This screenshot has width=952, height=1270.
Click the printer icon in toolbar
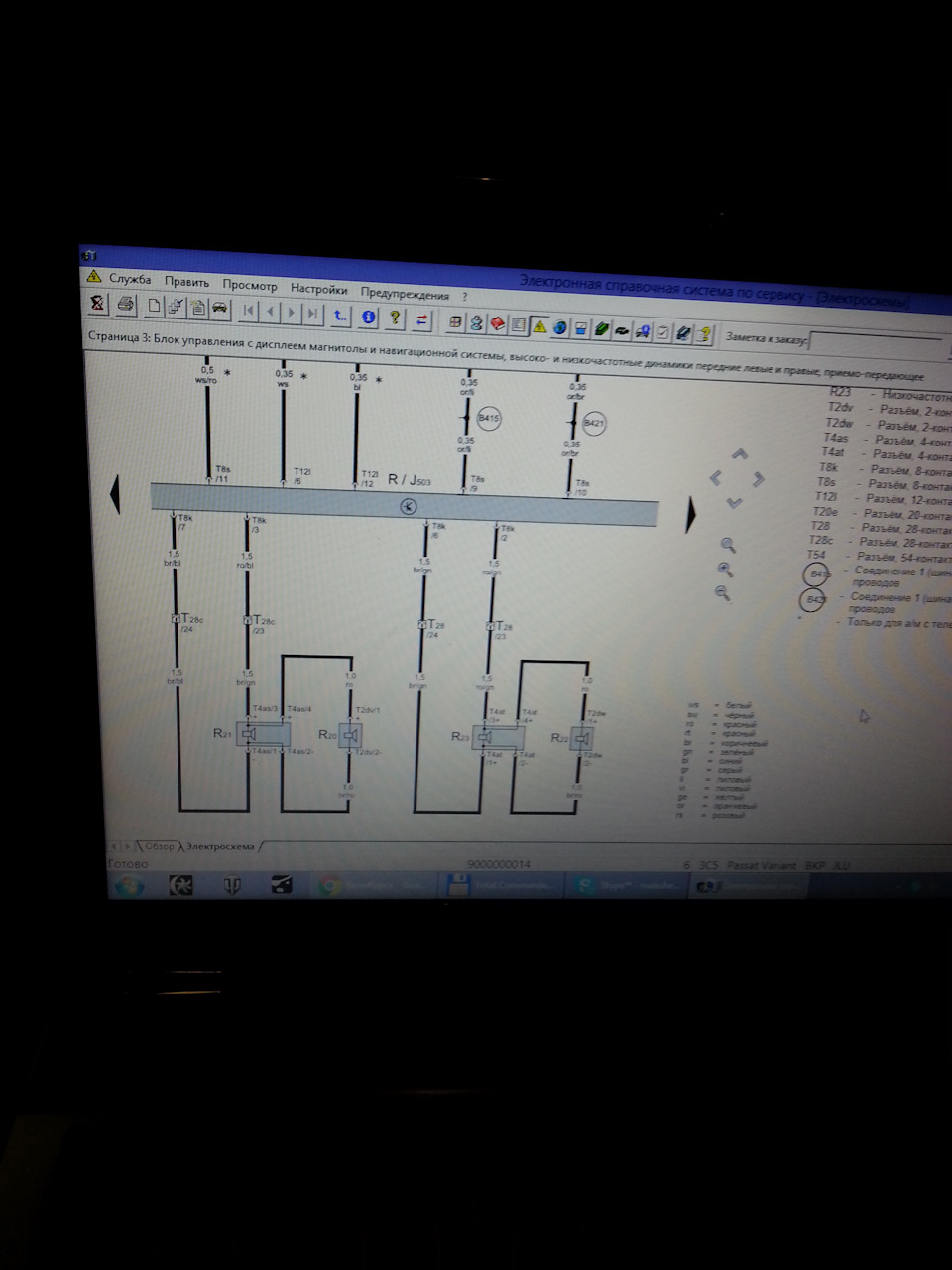tap(125, 305)
